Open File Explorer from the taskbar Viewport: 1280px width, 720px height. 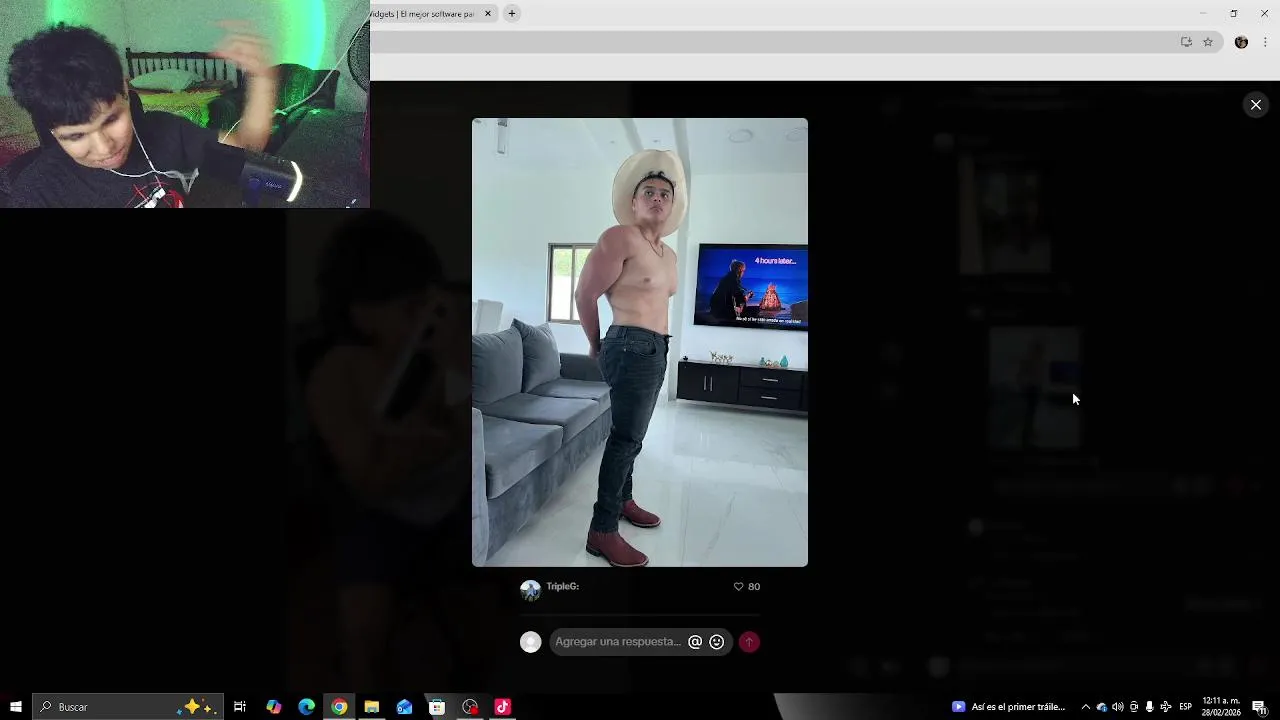click(x=372, y=707)
